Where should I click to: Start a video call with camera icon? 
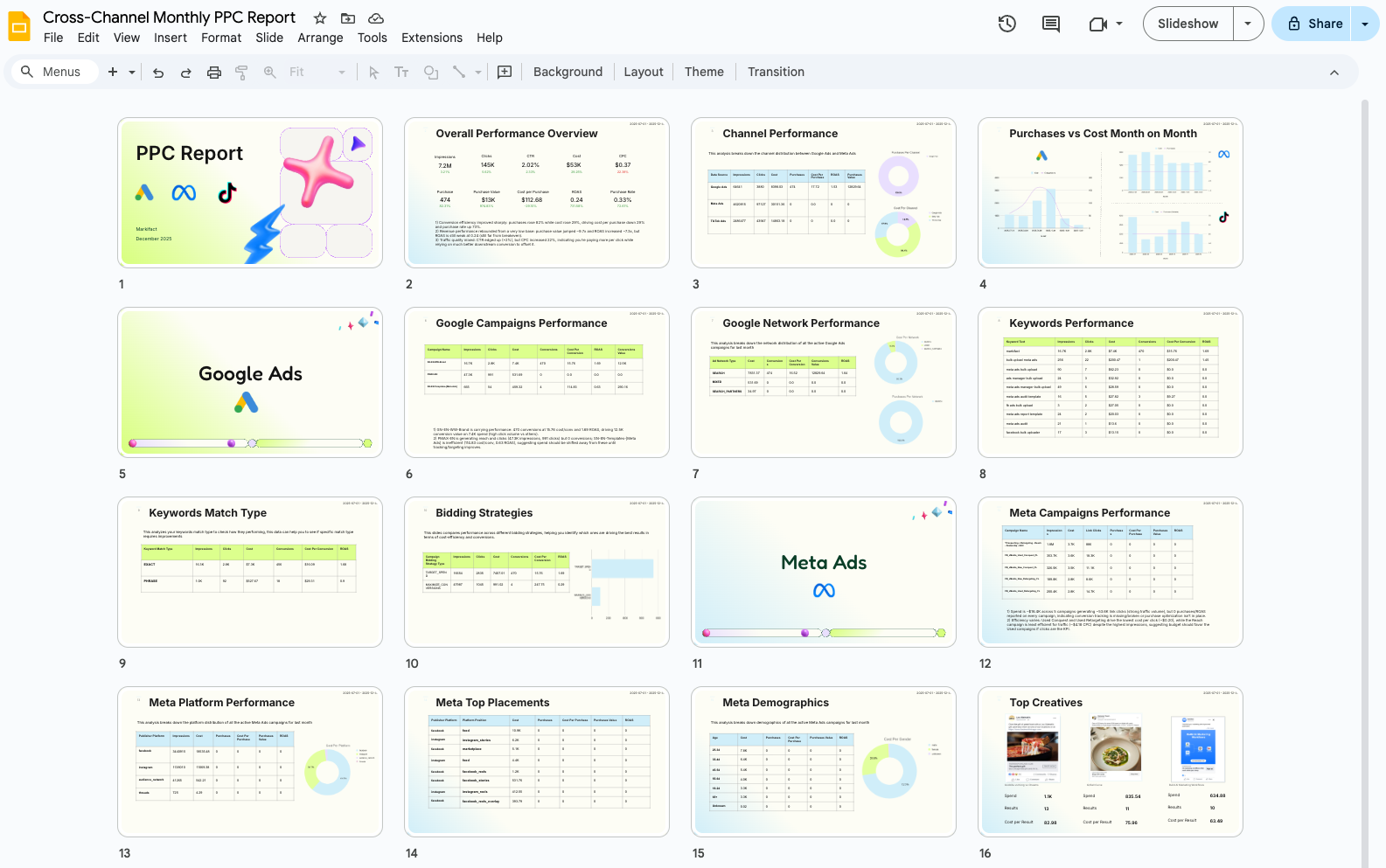[1098, 24]
